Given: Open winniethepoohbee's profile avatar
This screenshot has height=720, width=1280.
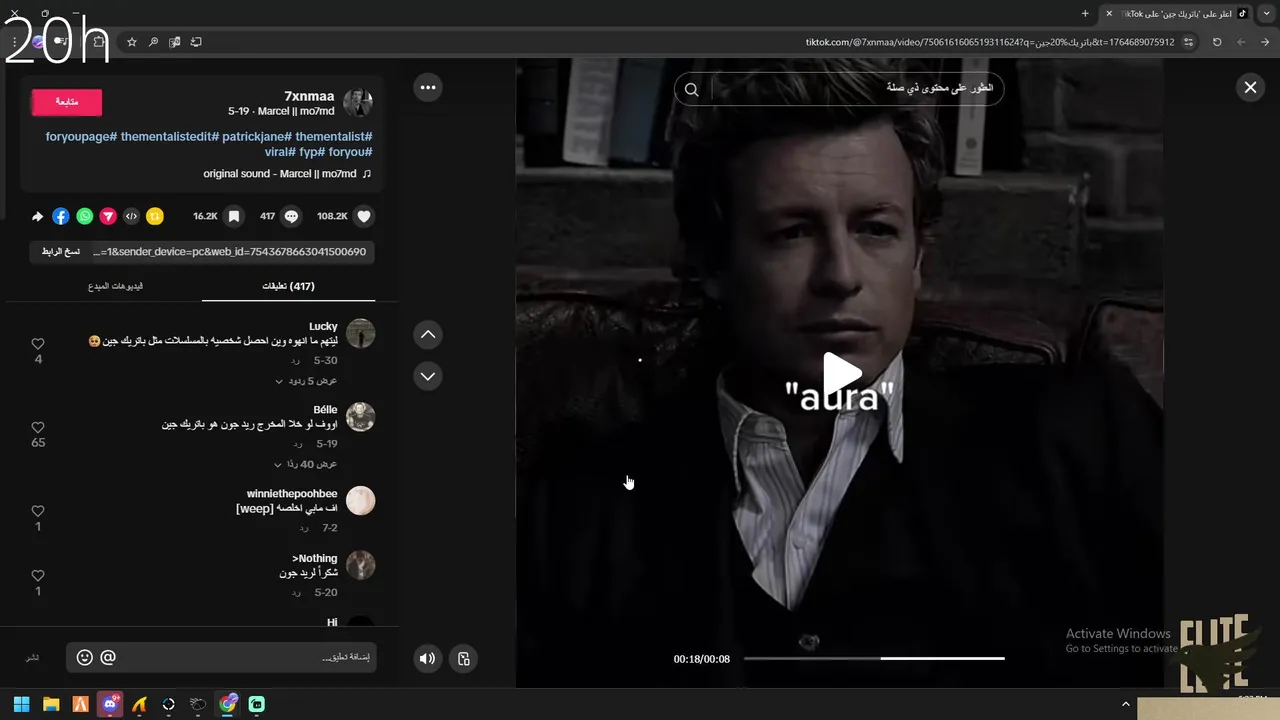Looking at the screenshot, I should (x=360, y=501).
